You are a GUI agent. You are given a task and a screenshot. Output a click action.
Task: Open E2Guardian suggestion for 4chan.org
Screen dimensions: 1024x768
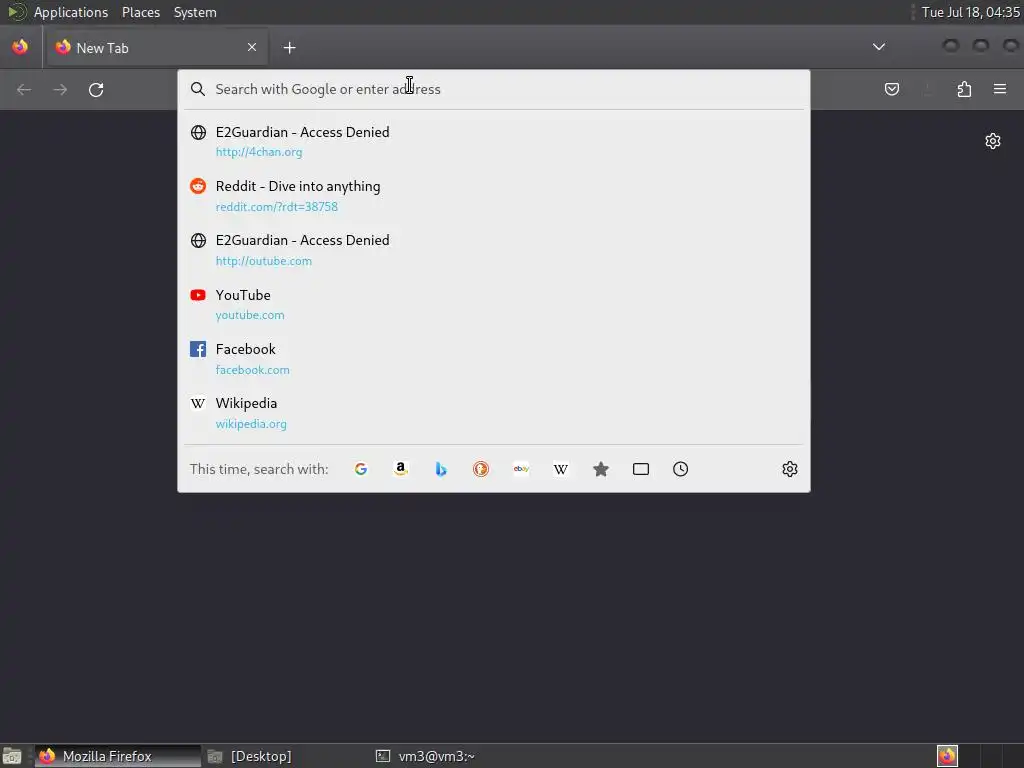[x=494, y=141]
